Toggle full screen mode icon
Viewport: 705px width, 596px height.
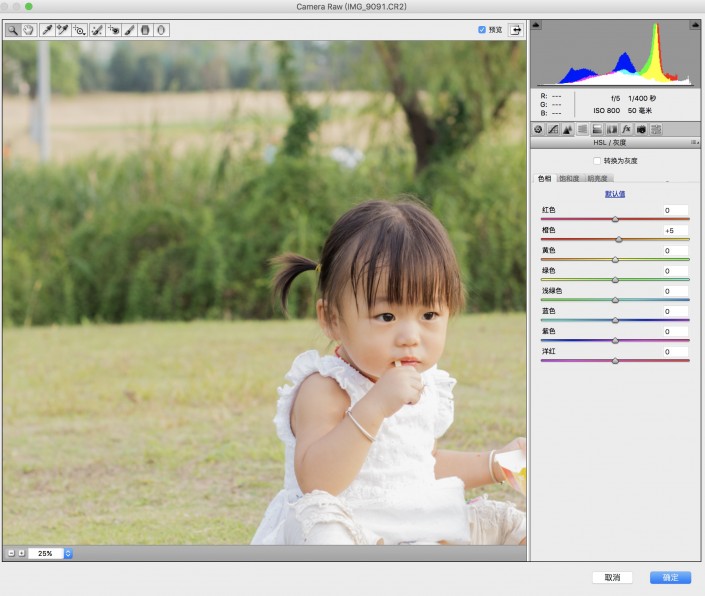coord(516,30)
